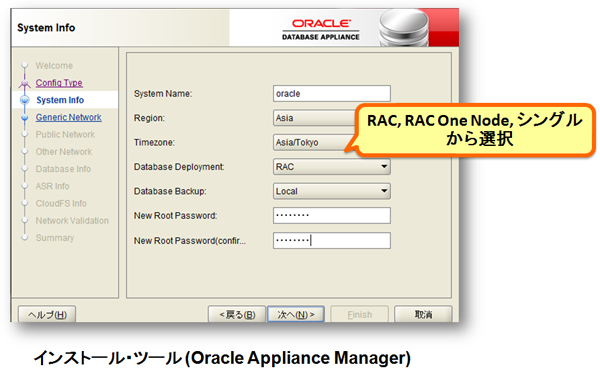This screenshot has width=600, height=384.
Task: Open the Region dropdown showing Asia
Action: 315,118
